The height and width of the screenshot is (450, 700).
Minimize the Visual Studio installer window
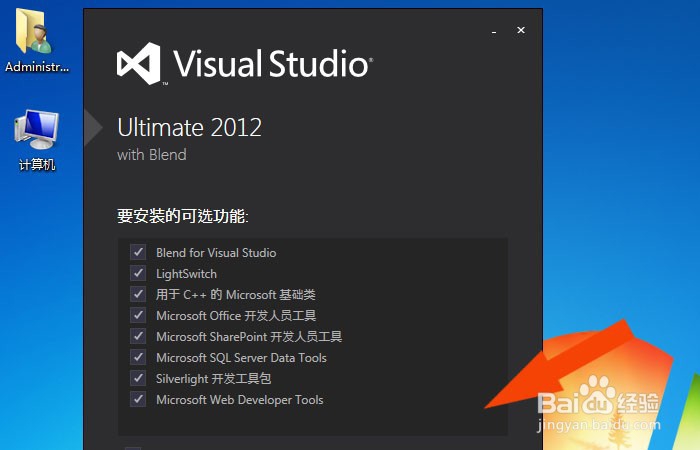click(494, 31)
